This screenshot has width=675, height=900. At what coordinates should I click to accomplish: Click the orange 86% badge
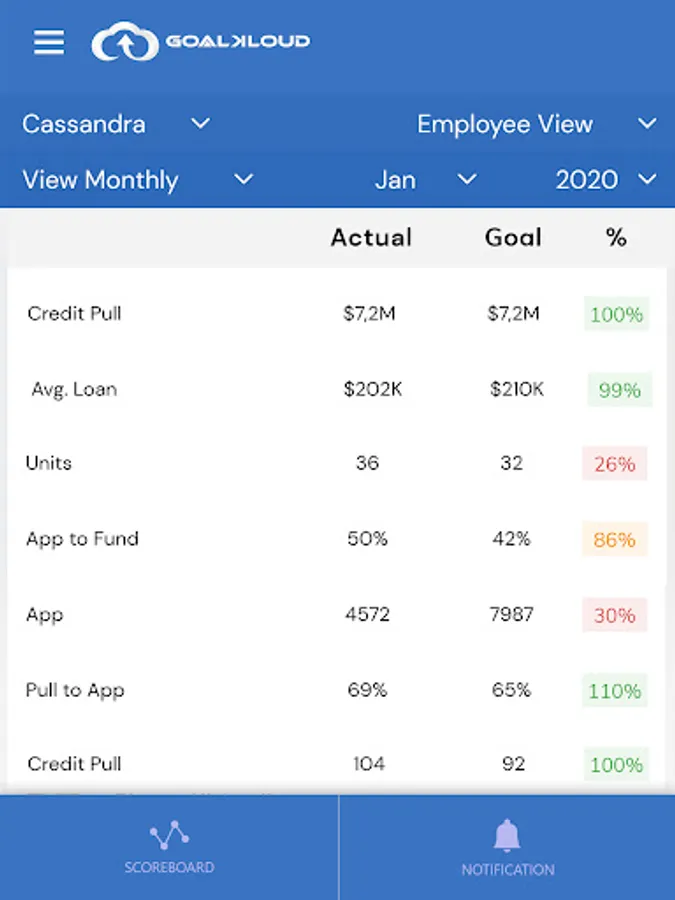point(615,540)
